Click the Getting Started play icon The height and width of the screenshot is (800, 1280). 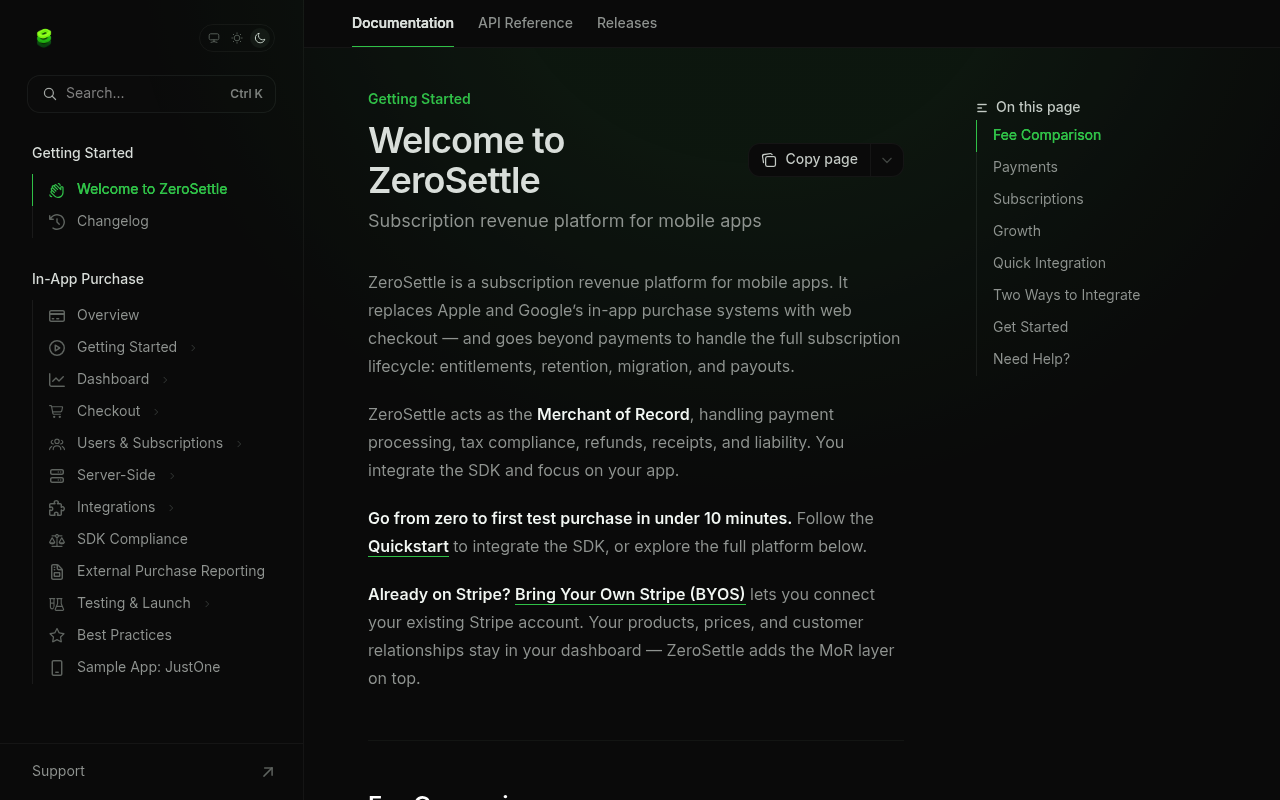pos(57,348)
